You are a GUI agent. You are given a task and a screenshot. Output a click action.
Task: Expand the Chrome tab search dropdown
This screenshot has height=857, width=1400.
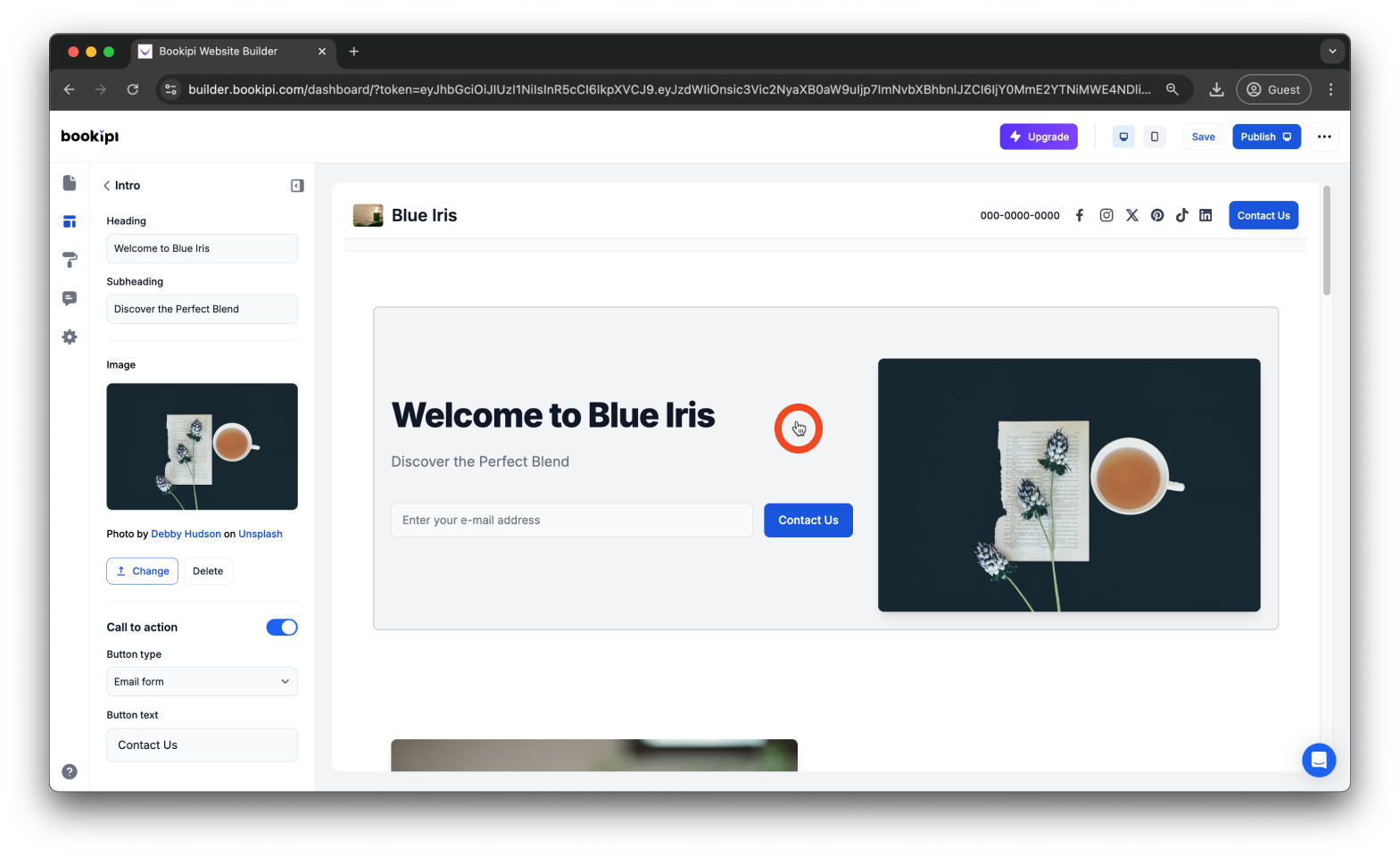[1332, 51]
